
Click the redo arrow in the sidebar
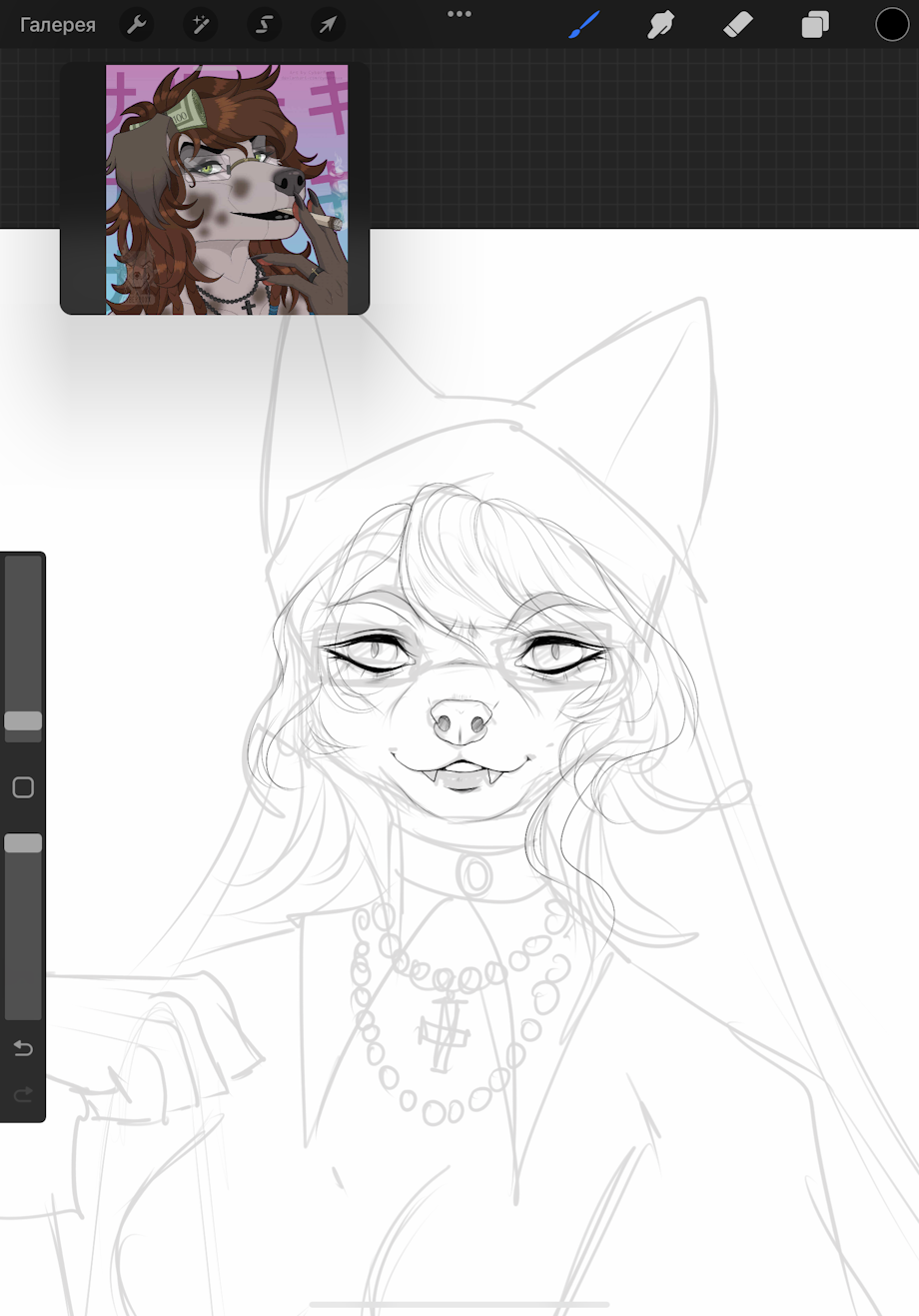pyautogui.click(x=23, y=1095)
